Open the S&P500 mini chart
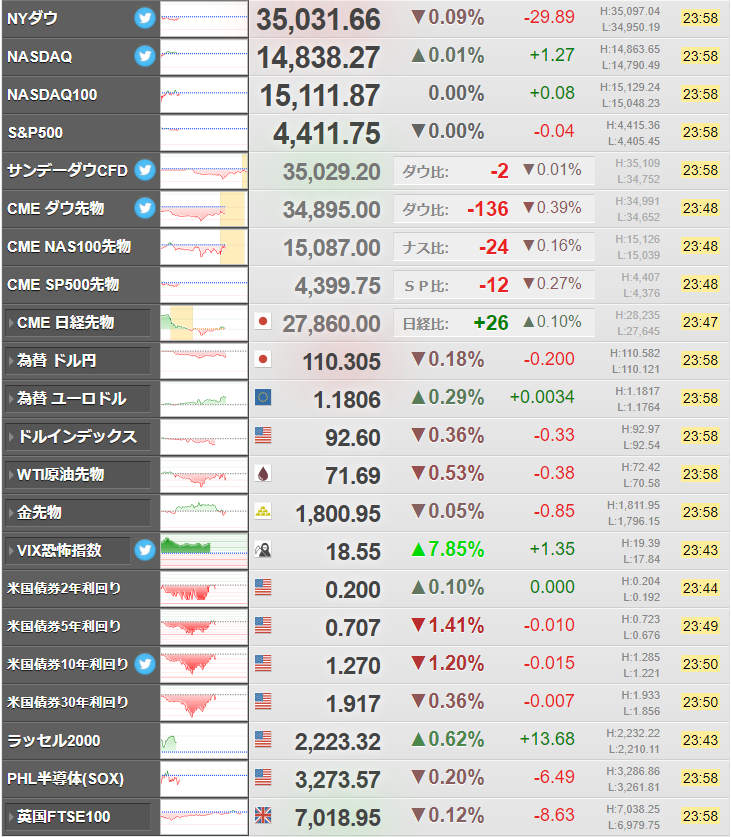This screenshot has height=837, width=731. click(204, 132)
